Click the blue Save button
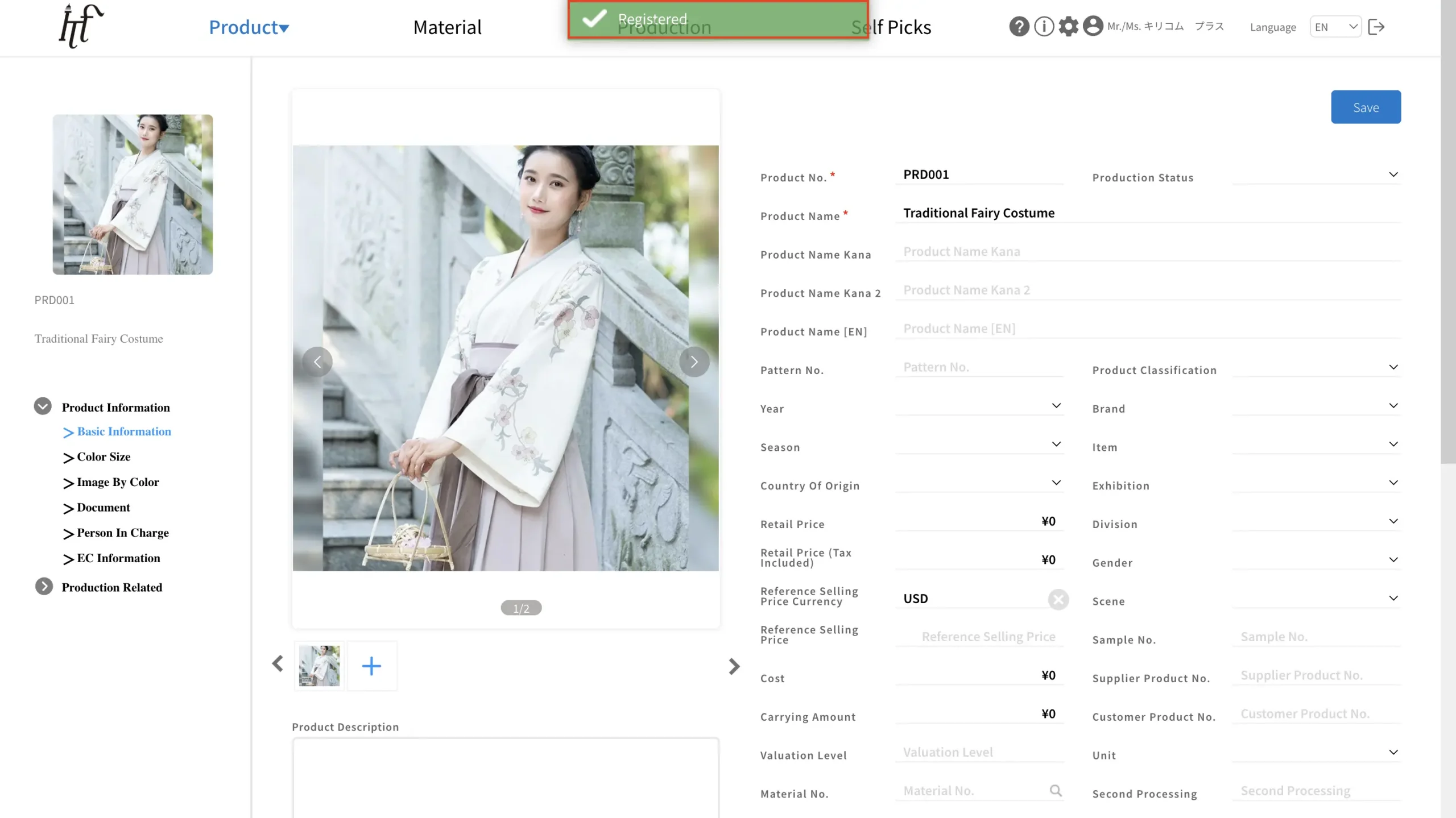1456x818 pixels. point(1366,107)
